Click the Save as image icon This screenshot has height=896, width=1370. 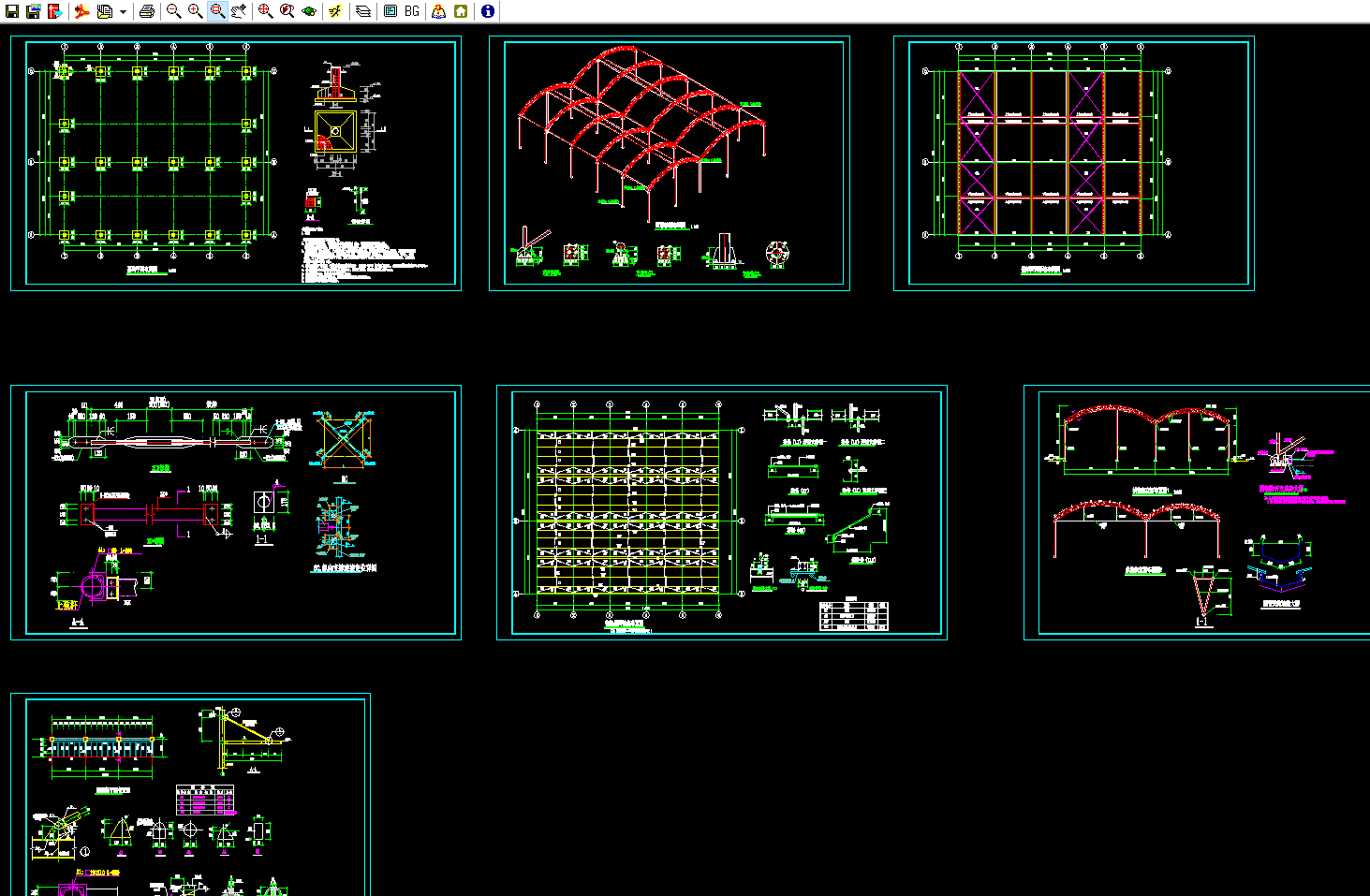34,11
